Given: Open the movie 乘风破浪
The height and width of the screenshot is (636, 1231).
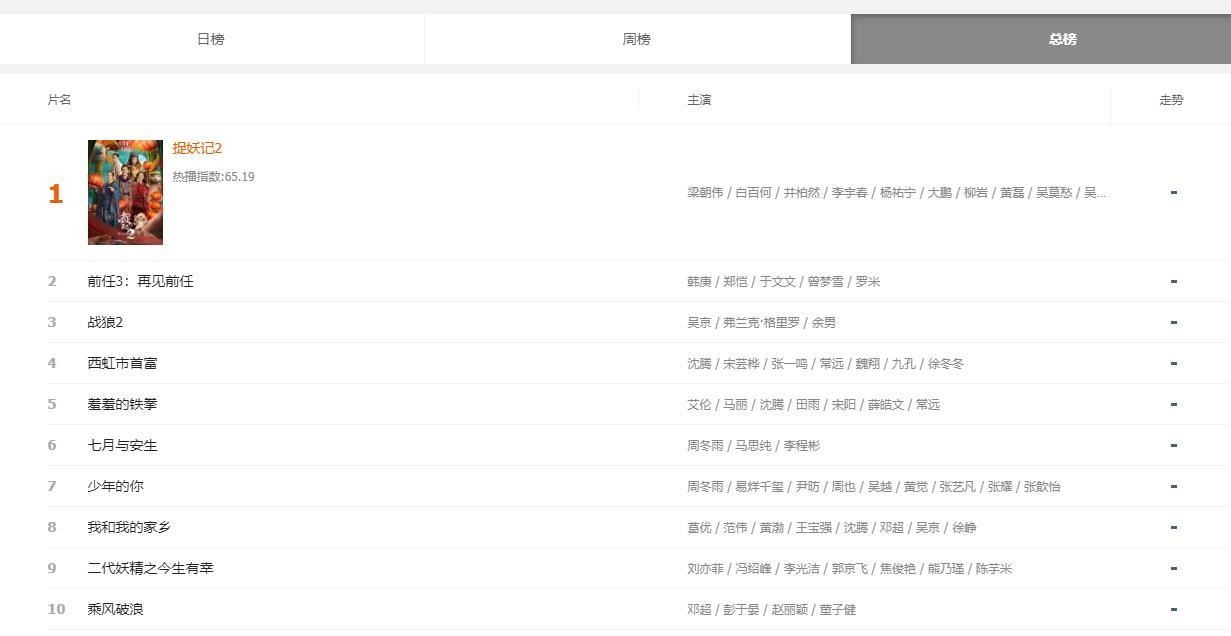Looking at the screenshot, I should click(x=115, y=610).
